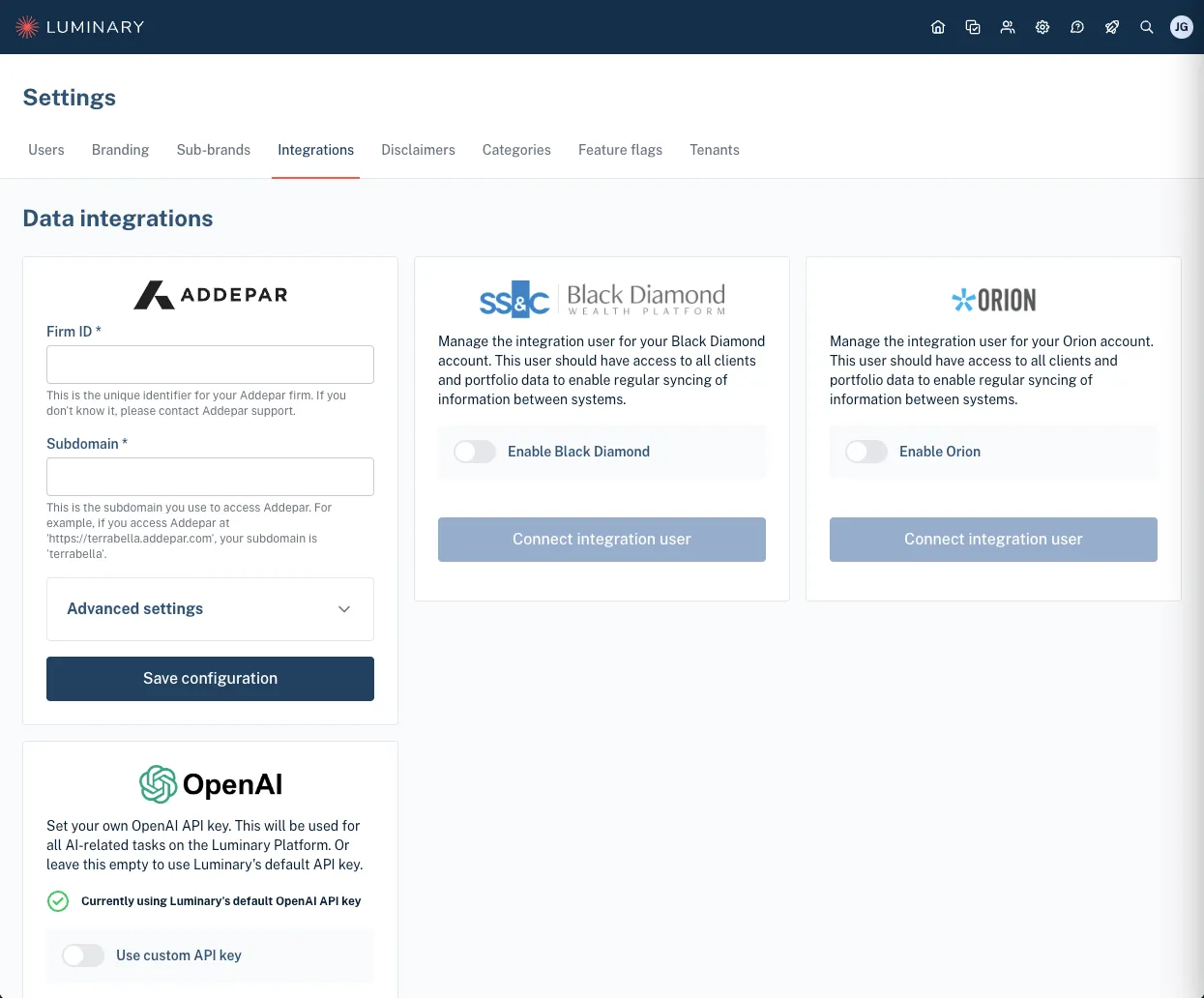Click the Advanced settings label
The width and height of the screenshot is (1204, 998).
[x=135, y=609]
